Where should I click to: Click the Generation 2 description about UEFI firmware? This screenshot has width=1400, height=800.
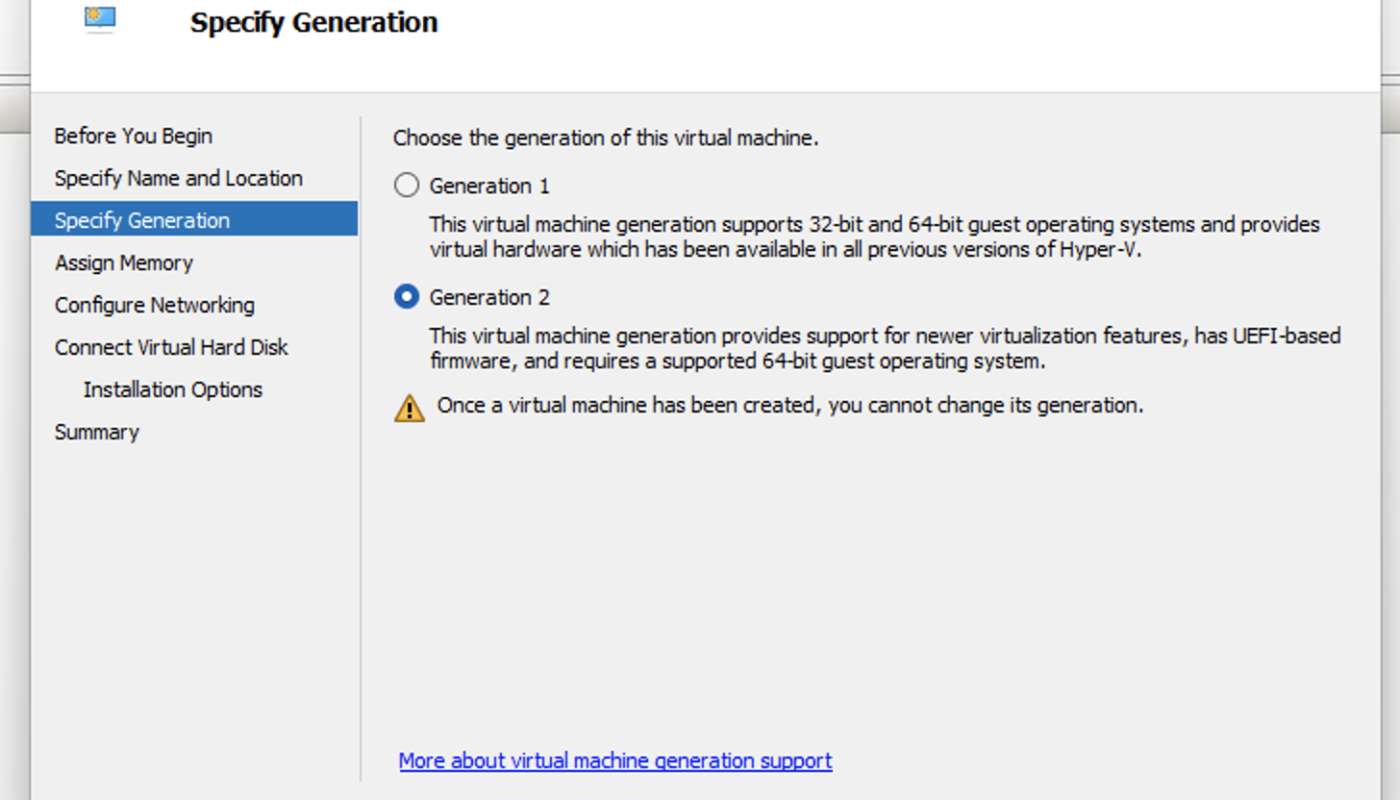pyautogui.click(x=884, y=349)
